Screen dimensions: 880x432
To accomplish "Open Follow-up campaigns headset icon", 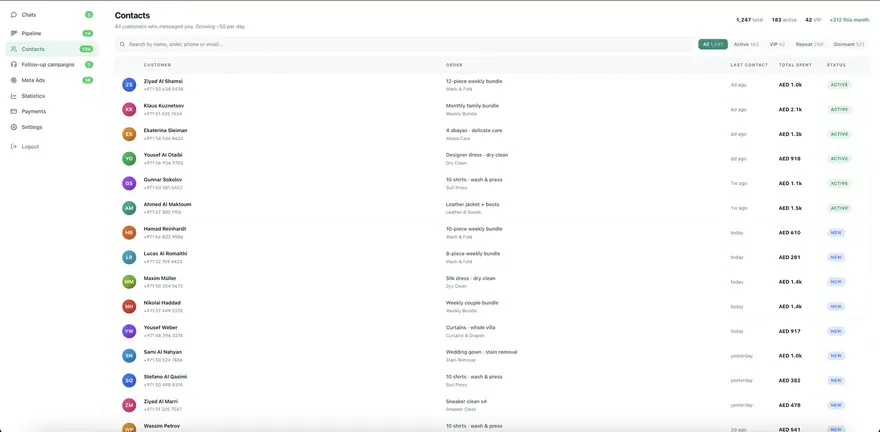I will (14, 65).
